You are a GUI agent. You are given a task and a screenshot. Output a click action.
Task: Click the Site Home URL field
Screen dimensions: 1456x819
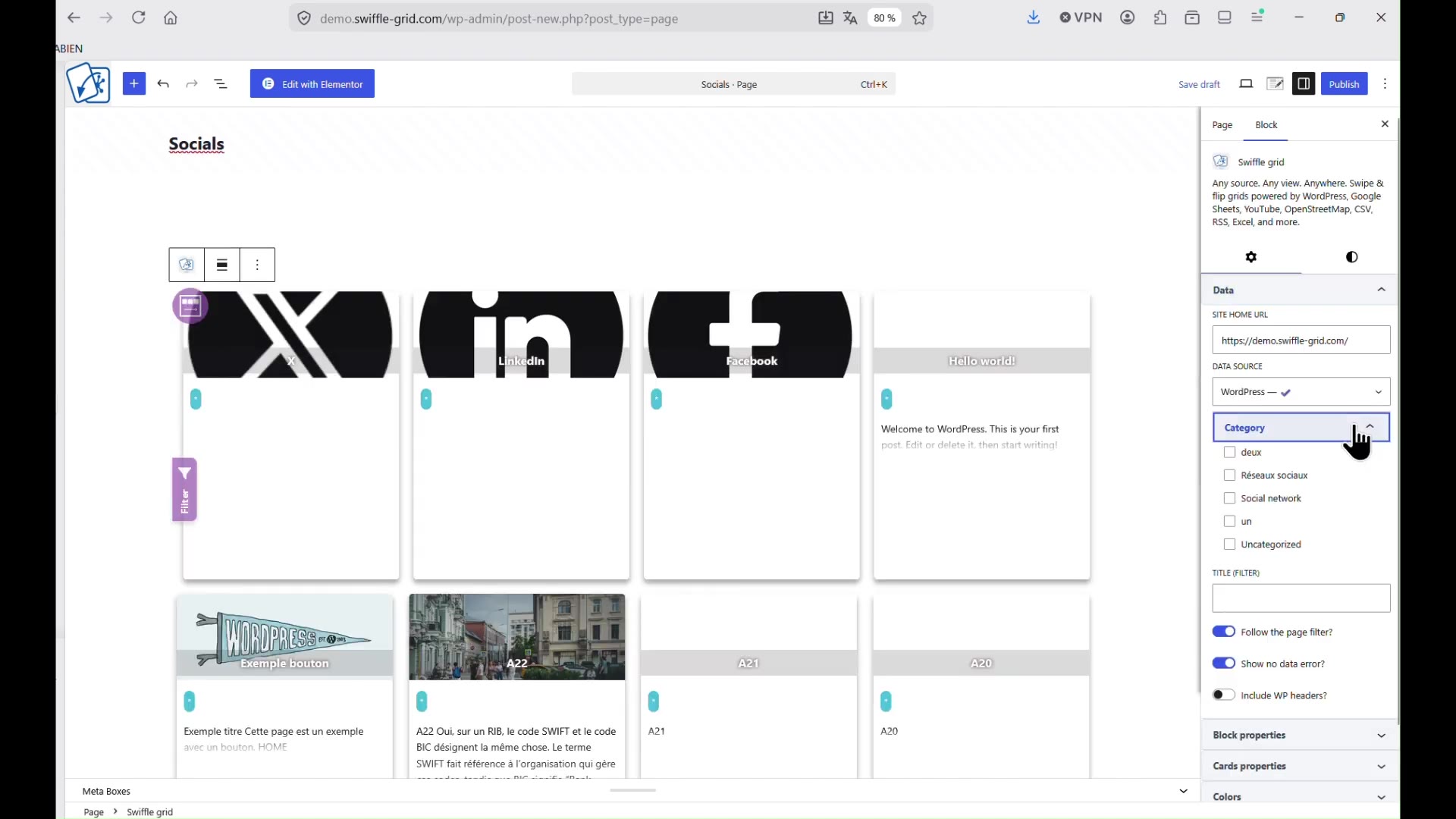coord(1301,340)
